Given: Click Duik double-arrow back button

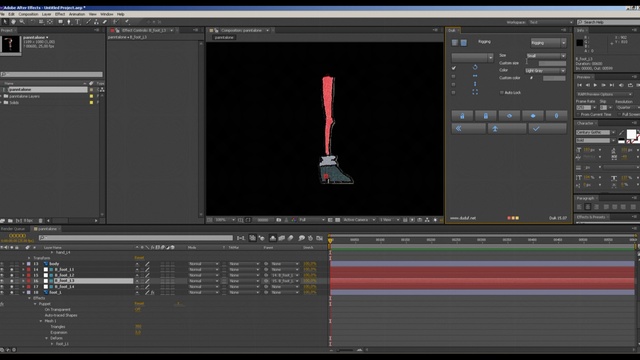Looking at the screenshot, I should point(469,129).
